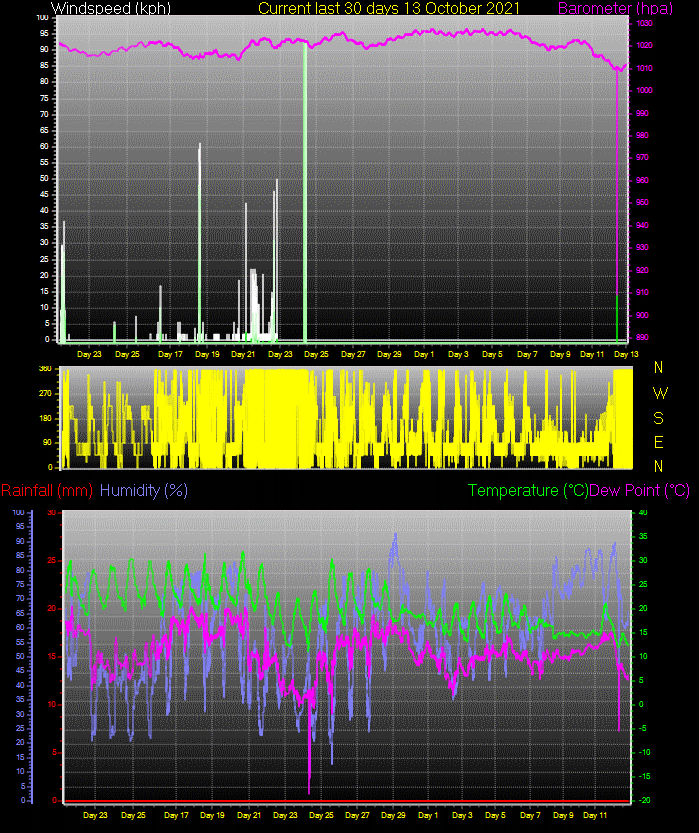Click the tall green spike in windspeed chart
The height and width of the screenshot is (833, 699).
pyautogui.click(x=304, y=190)
